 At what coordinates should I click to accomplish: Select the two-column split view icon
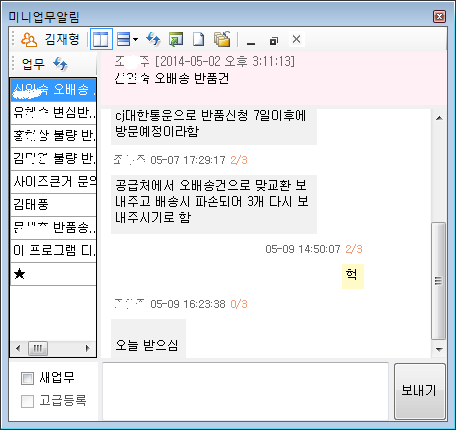[x=101, y=39]
